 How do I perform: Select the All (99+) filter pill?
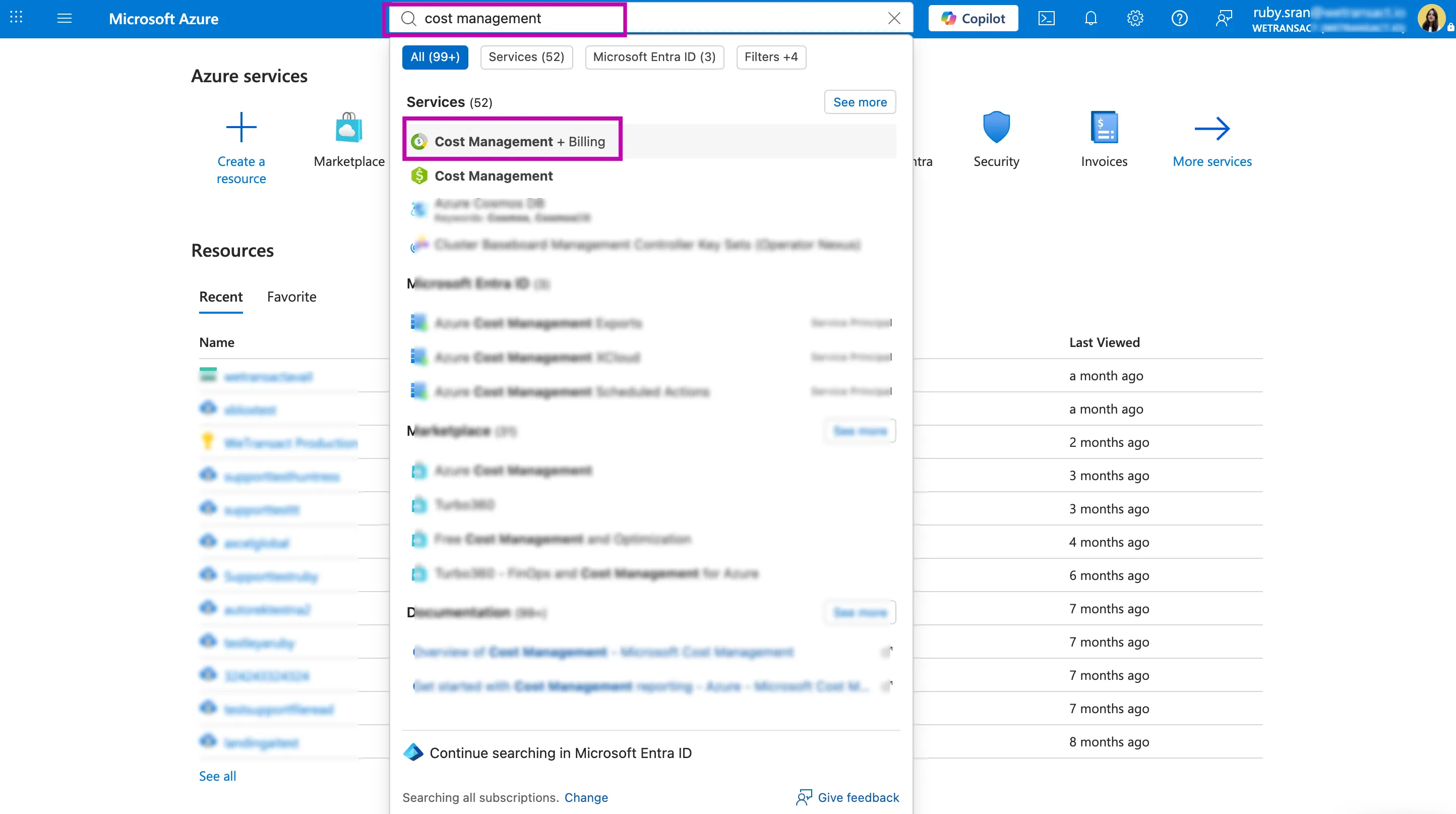pos(435,57)
